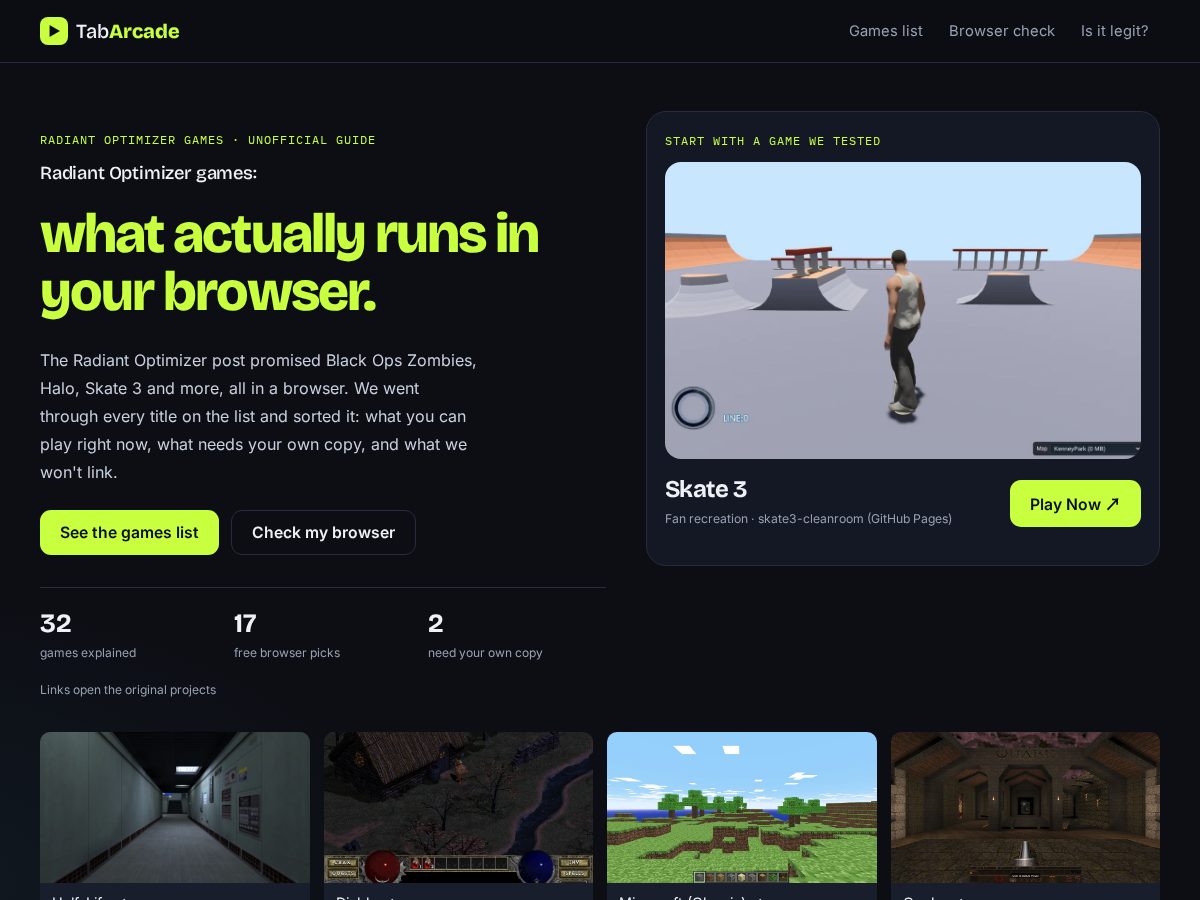Click the '2 need your own copy' stat
Screen dimensions: 1200x900
pos(485,636)
